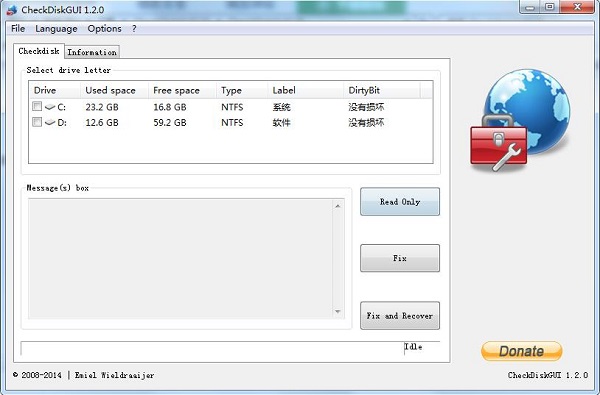Click the C: drive disk icon
Image resolution: width=600 pixels, height=395 pixels.
point(50,107)
